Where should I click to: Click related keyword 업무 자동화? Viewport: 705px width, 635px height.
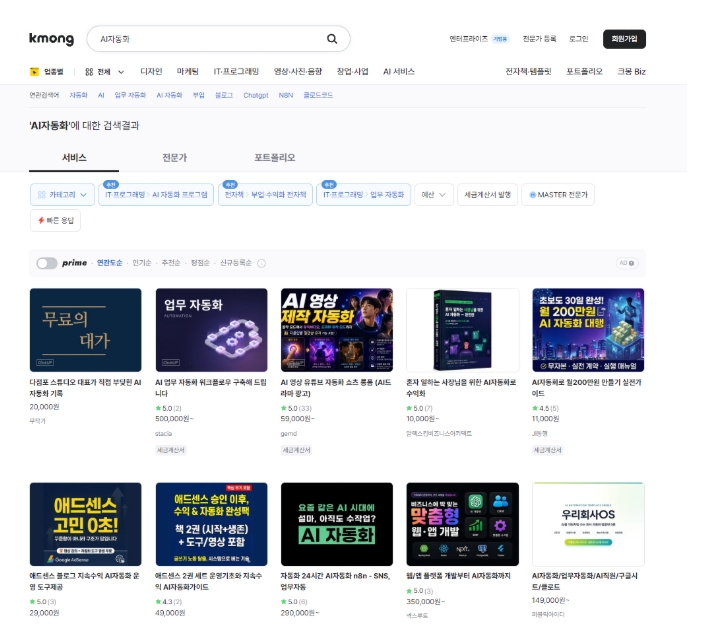pyautogui.click(x=130, y=95)
